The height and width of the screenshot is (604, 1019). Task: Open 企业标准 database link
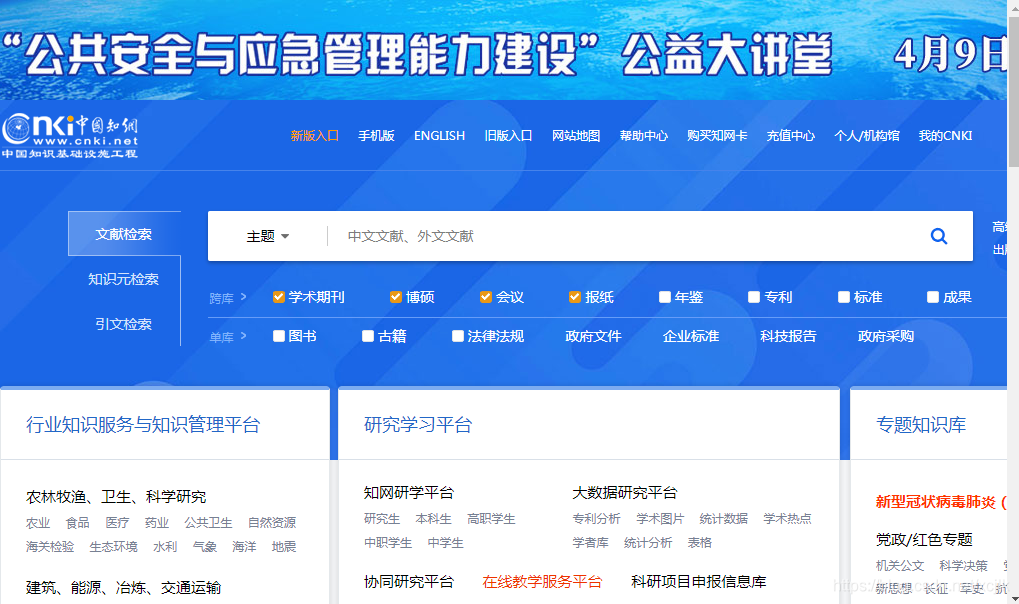point(691,336)
